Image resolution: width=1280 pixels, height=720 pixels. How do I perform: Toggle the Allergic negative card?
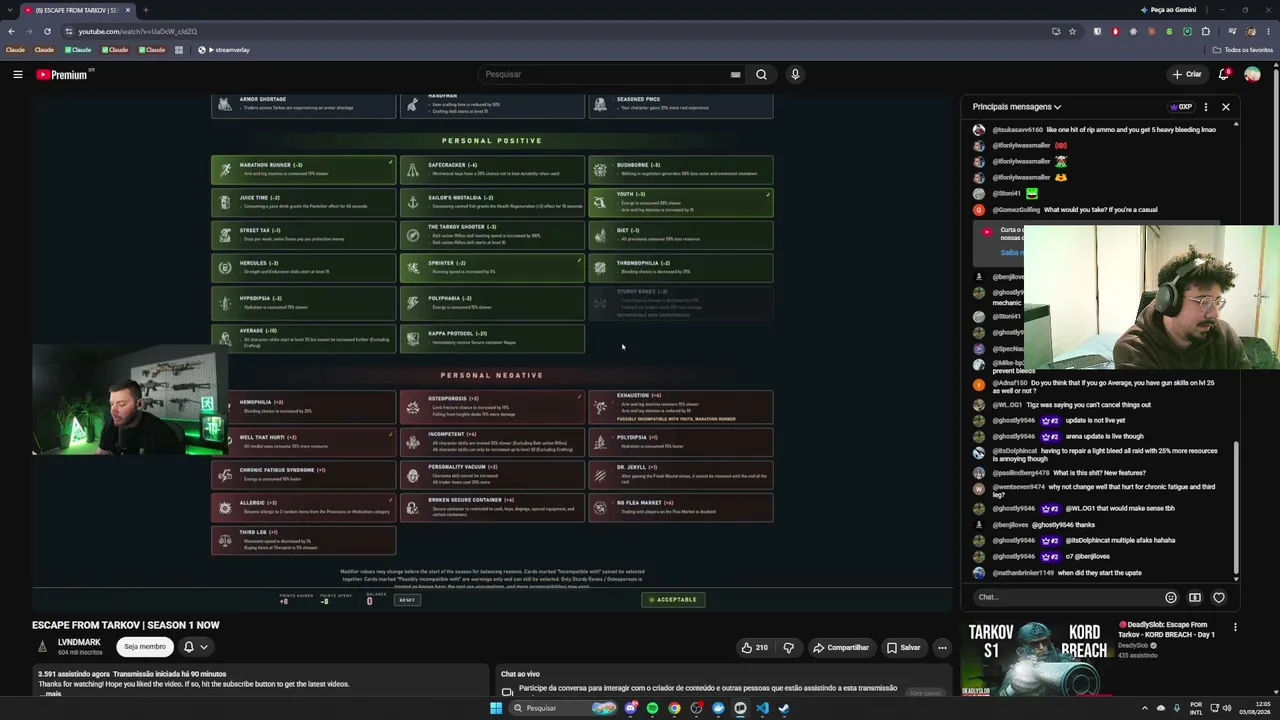point(303,508)
